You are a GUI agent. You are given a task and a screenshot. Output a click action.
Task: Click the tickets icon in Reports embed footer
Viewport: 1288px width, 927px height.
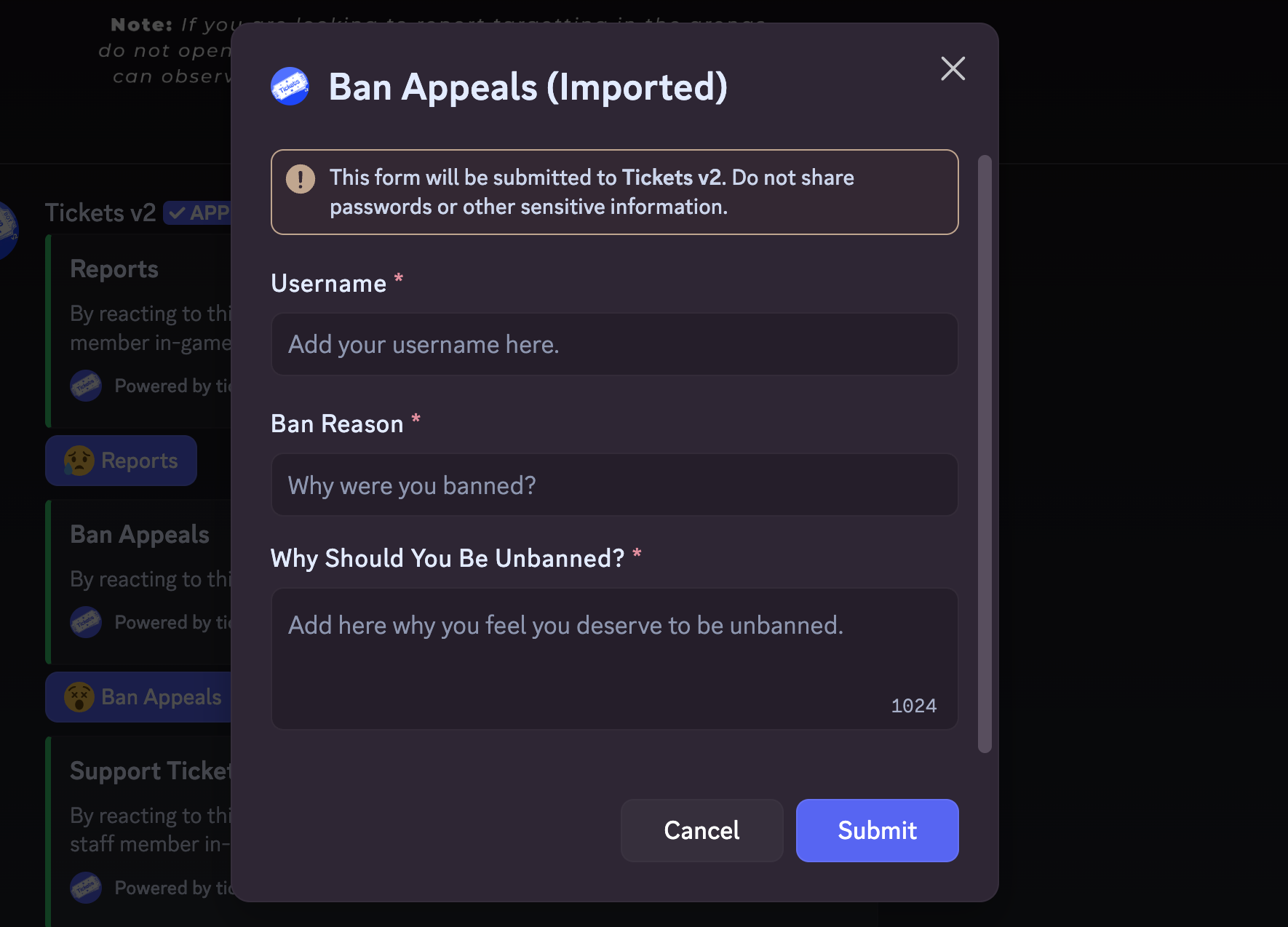[86, 386]
